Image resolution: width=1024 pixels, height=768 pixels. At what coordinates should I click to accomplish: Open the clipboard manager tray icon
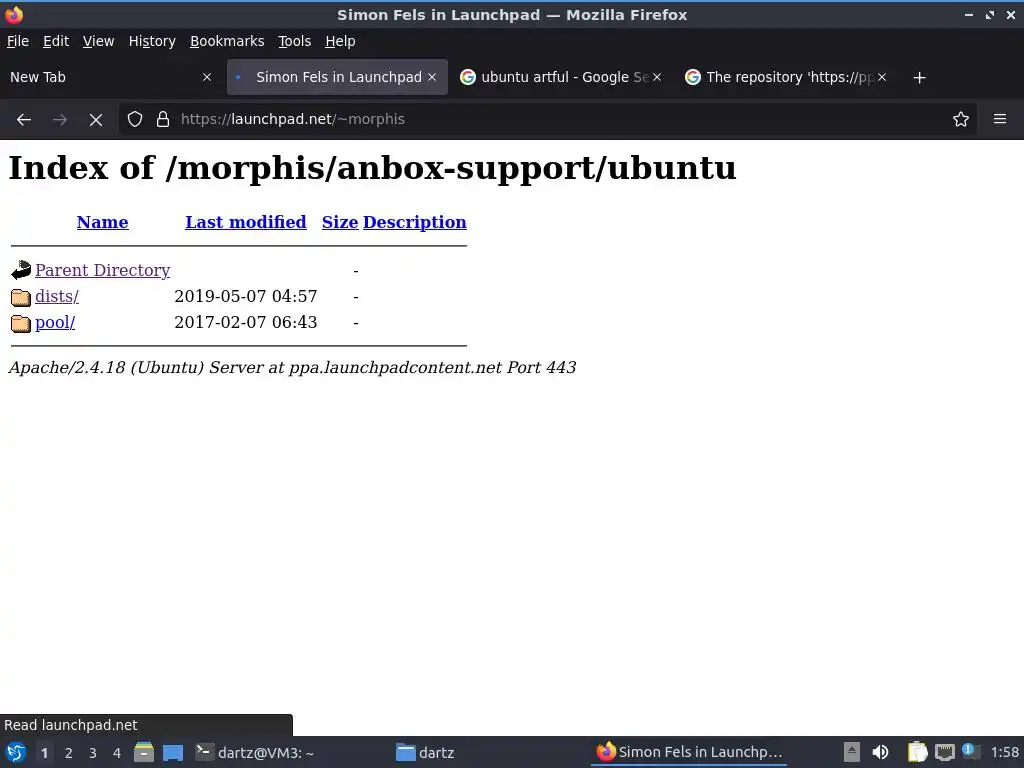click(x=918, y=752)
